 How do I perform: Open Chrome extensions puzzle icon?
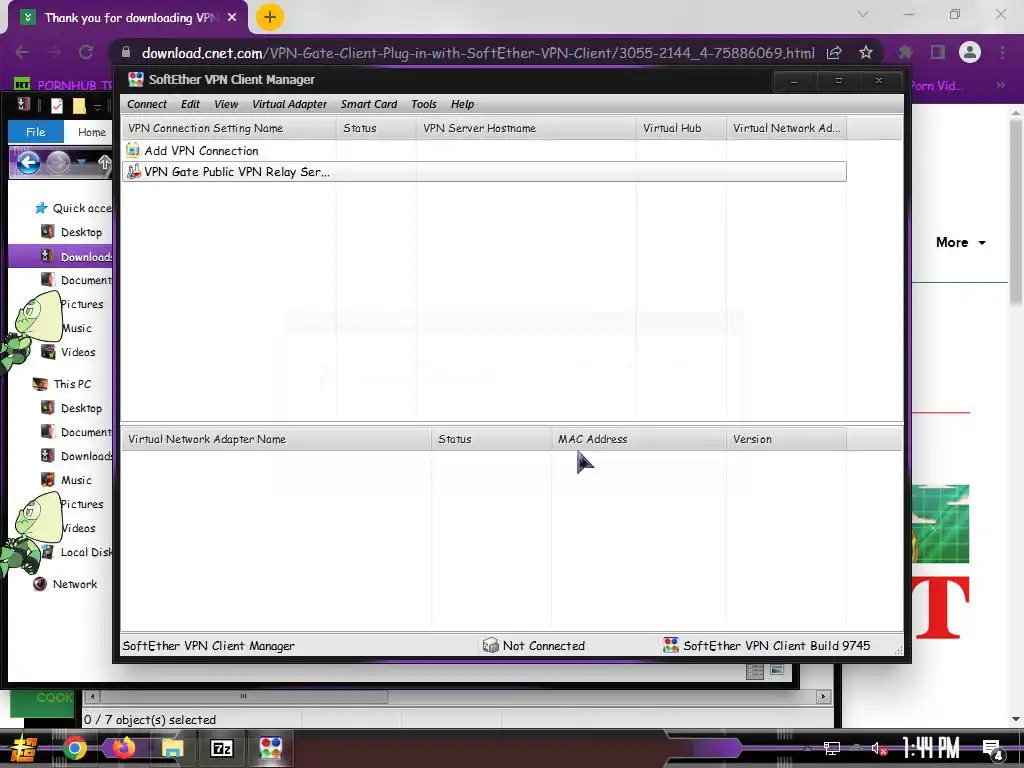(906, 52)
